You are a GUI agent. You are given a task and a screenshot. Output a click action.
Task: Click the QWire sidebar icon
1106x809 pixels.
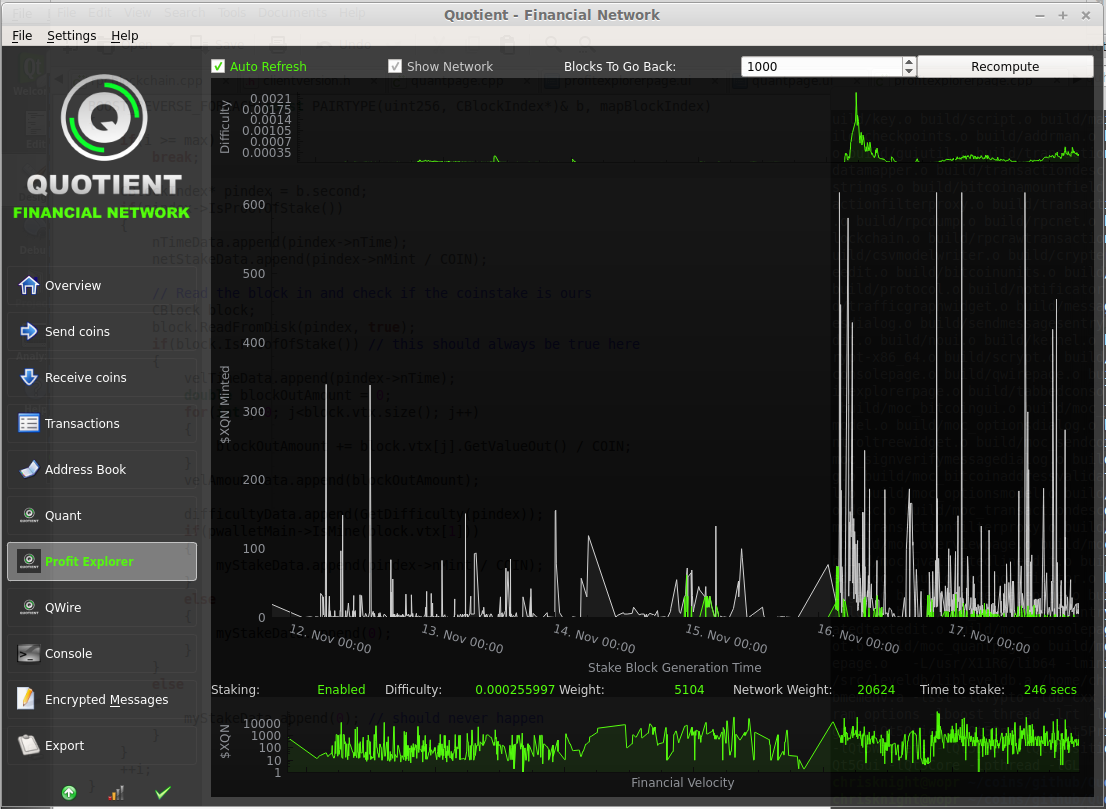tap(29, 607)
